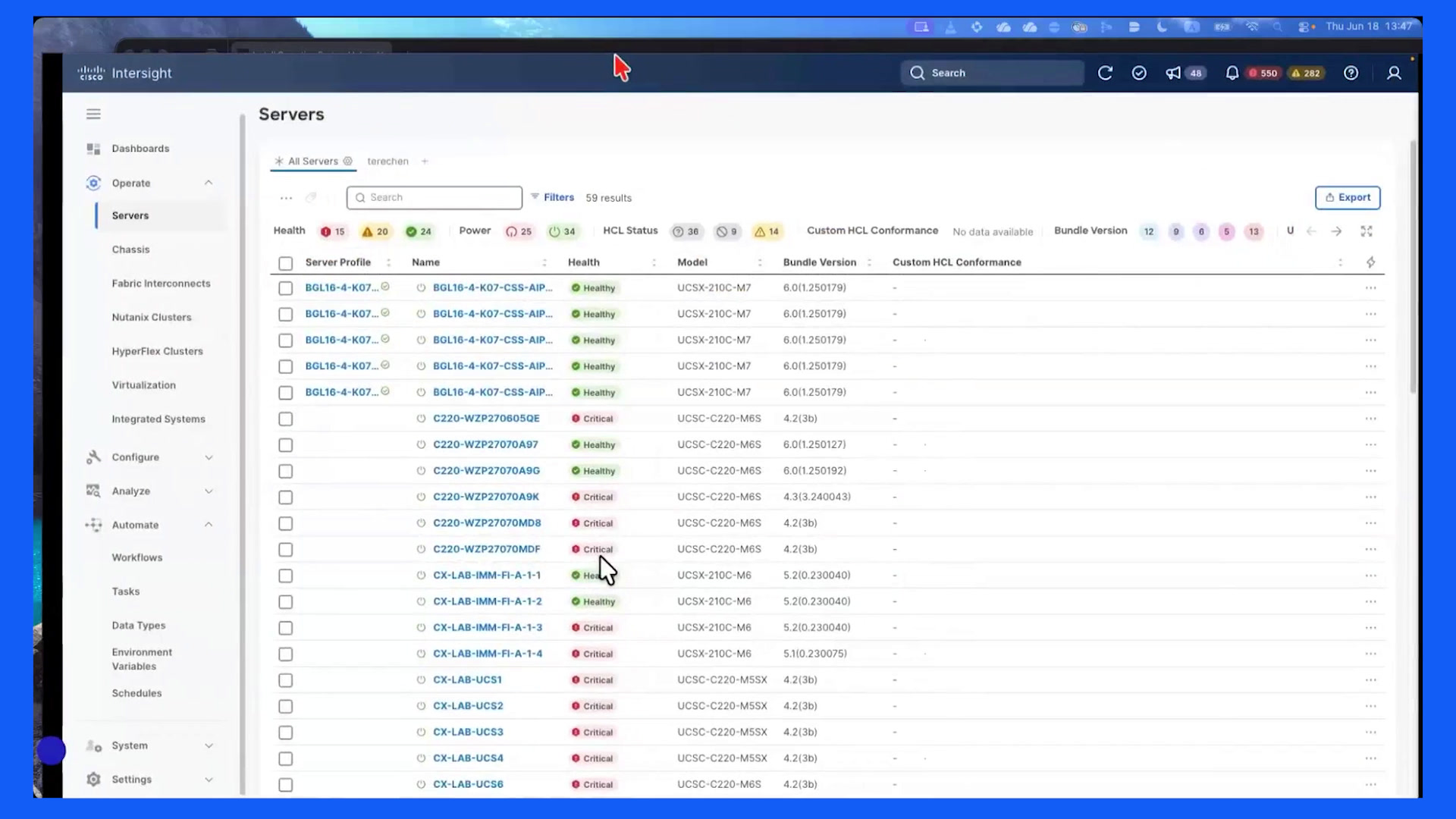Check the box for C220-WZP270605QE row
This screenshot has height=819, width=1456.
coord(285,419)
